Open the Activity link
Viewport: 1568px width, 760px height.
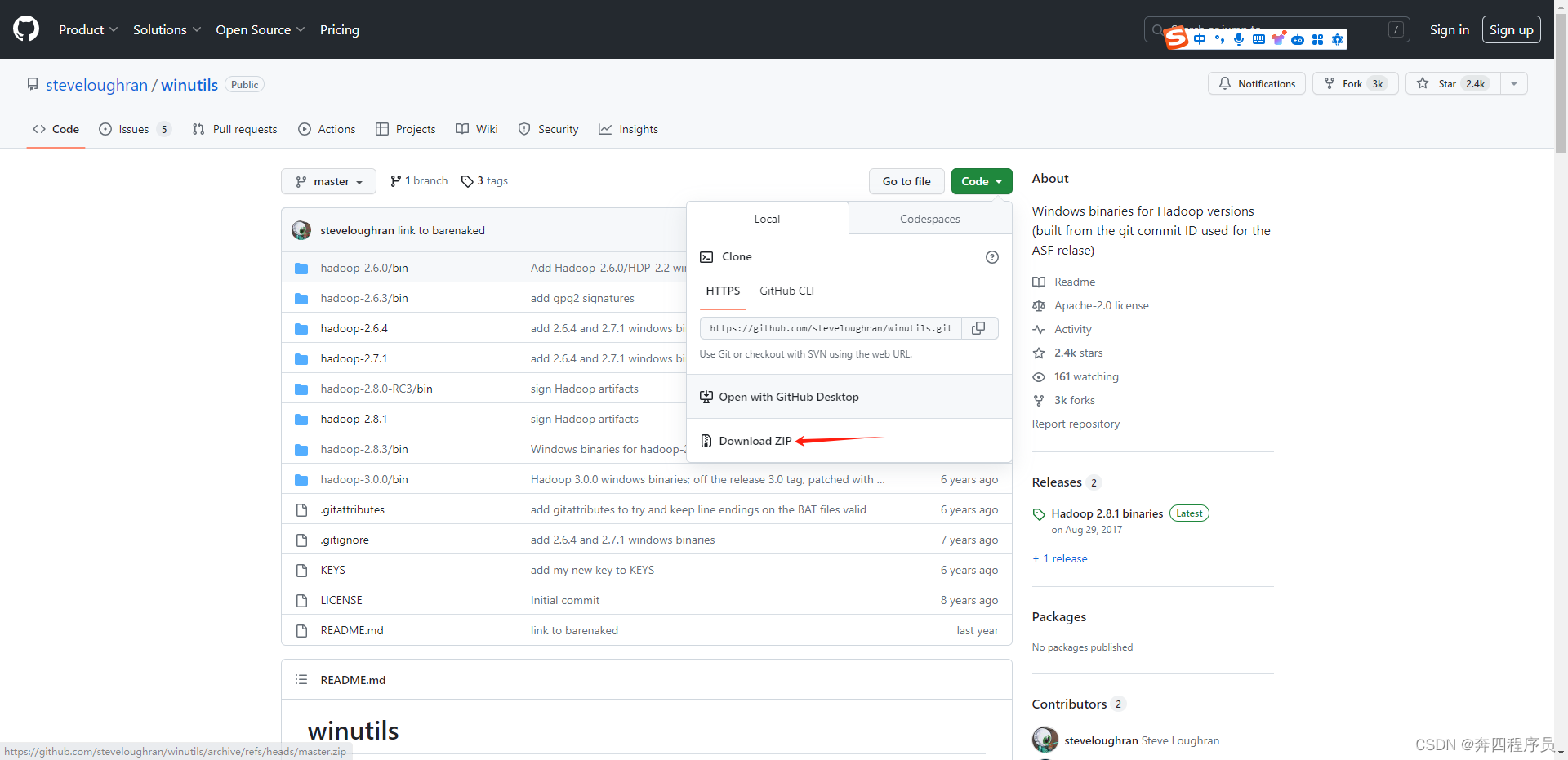coord(1062,329)
